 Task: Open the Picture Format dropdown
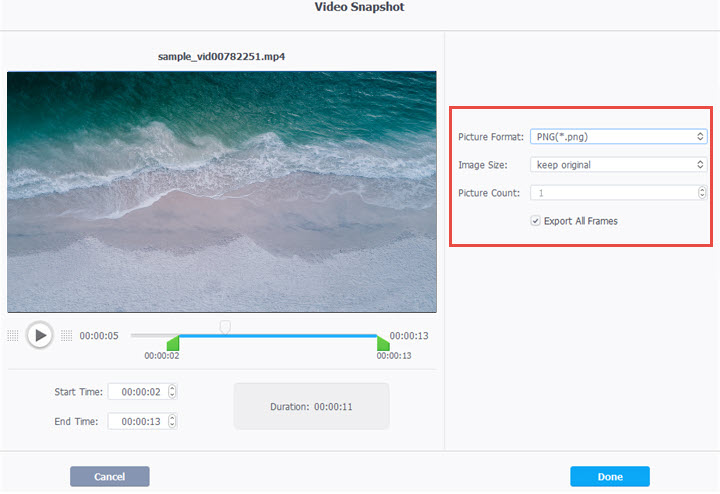pos(619,137)
